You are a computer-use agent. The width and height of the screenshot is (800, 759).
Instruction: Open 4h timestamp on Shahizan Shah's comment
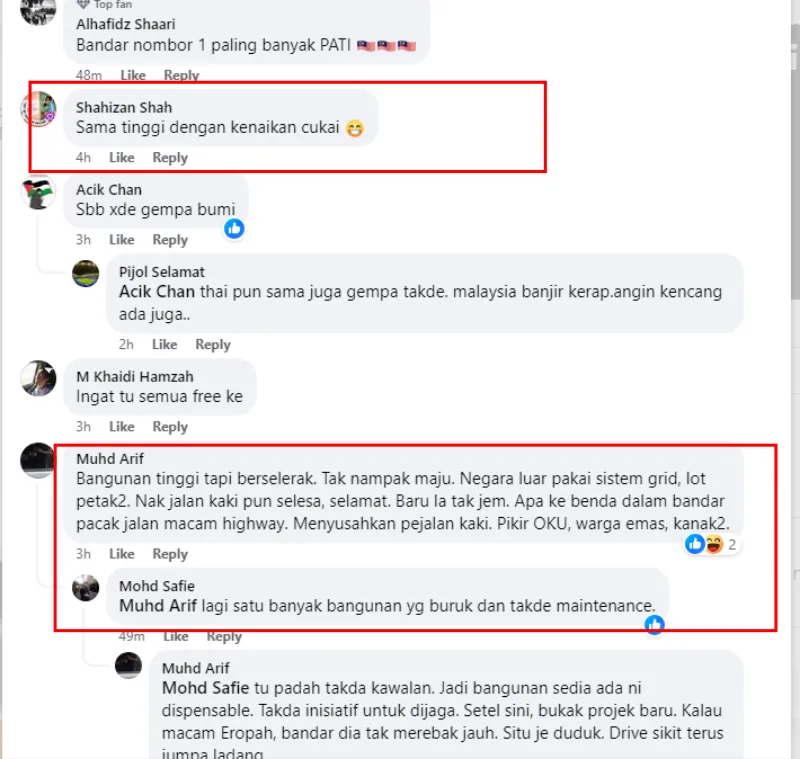[x=83, y=157]
